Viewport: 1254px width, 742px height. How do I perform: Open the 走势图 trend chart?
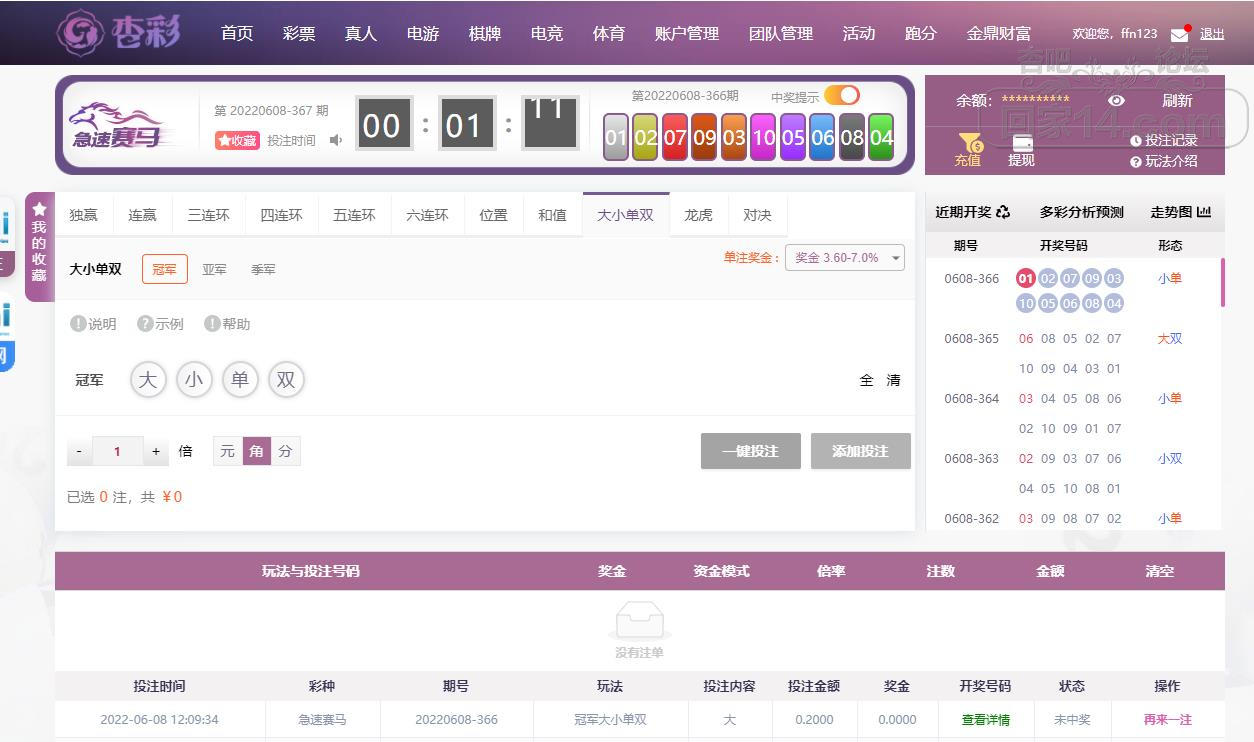(x=1180, y=212)
